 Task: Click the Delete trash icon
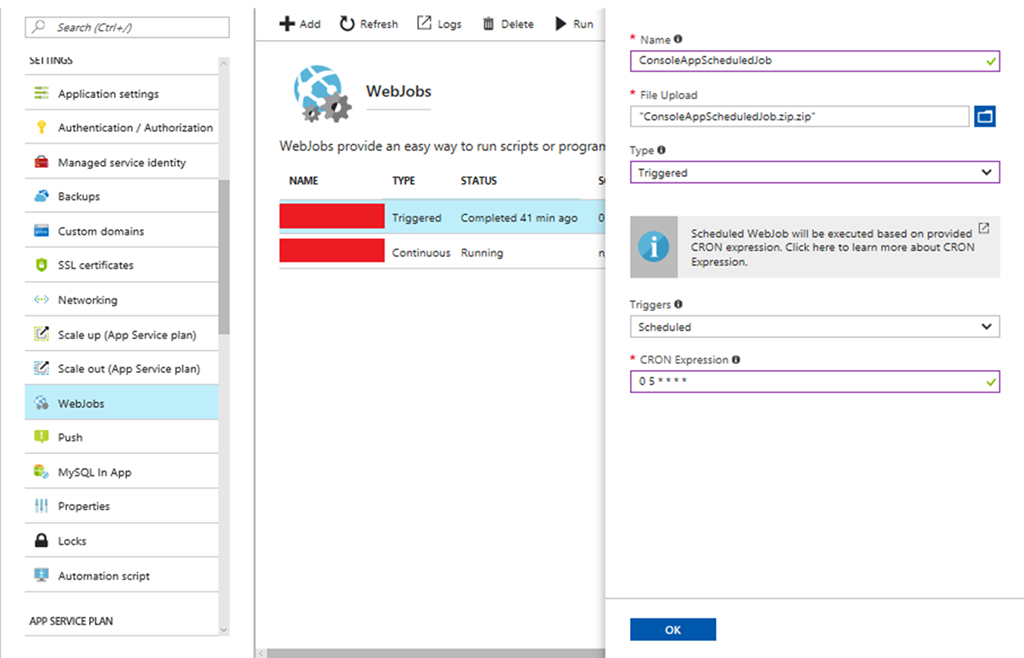click(x=489, y=24)
